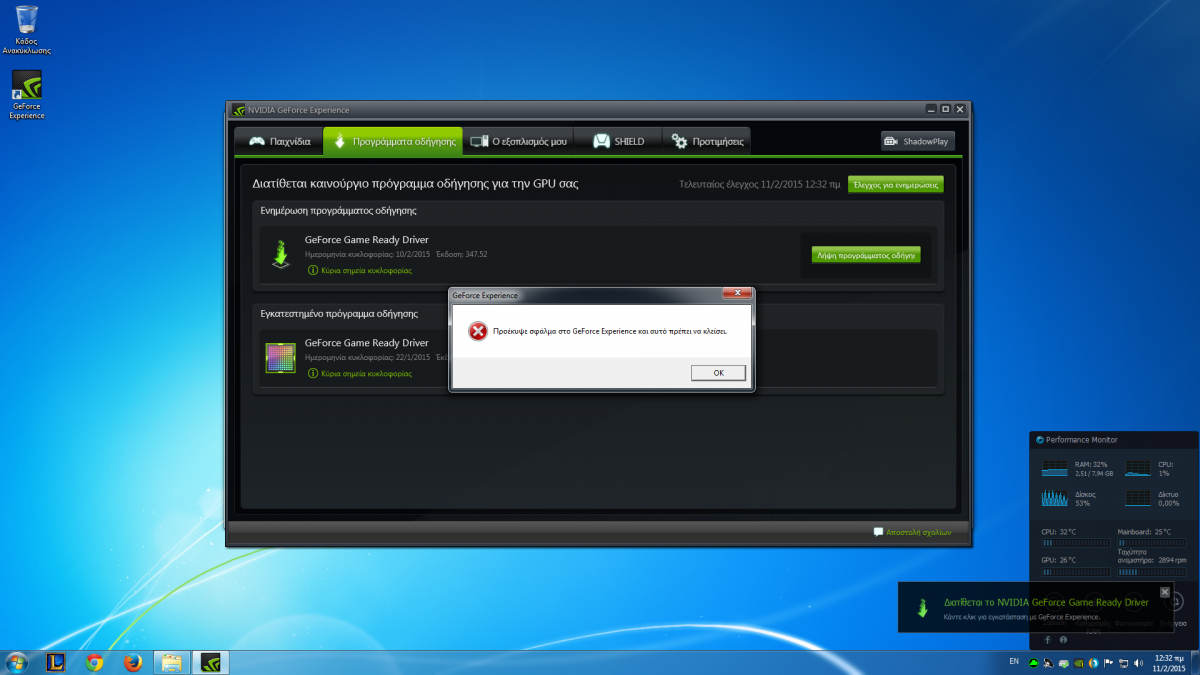Open the Παιχνίδια tab

click(280, 141)
